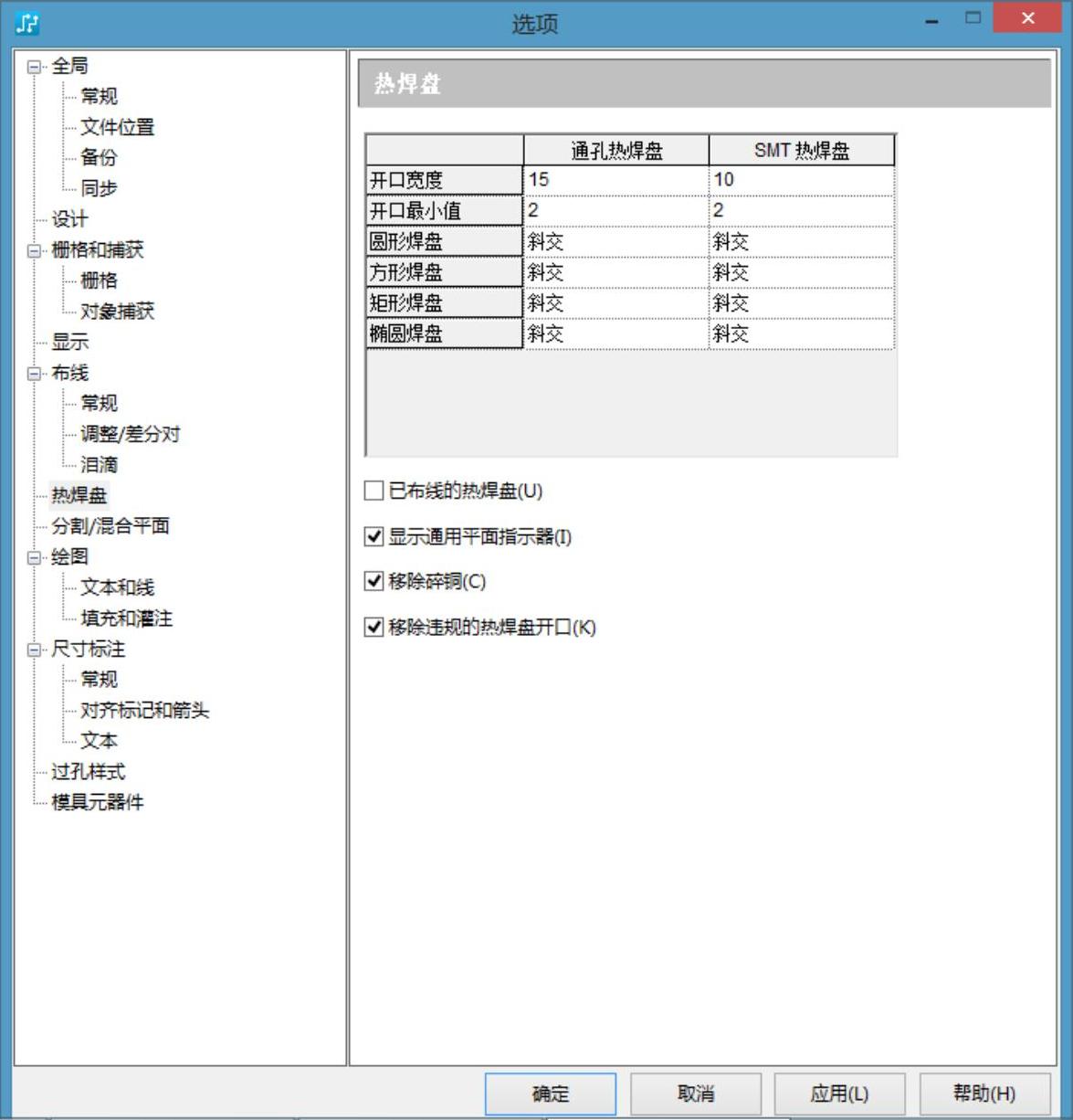The height and width of the screenshot is (1120, 1073).
Task: Open 文件位置 settings page
Action: [117, 127]
